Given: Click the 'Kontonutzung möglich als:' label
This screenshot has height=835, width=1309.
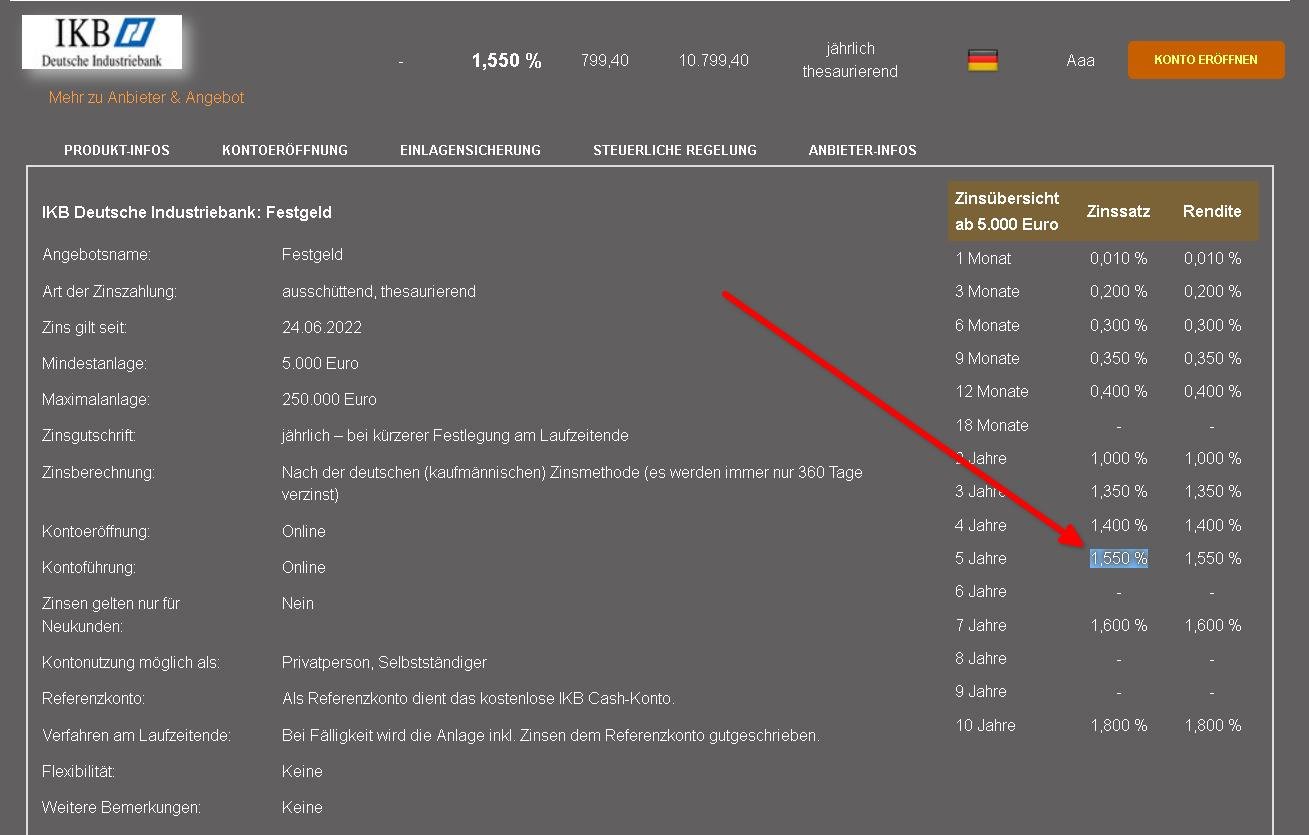Looking at the screenshot, I should click(x=131, y=663).
